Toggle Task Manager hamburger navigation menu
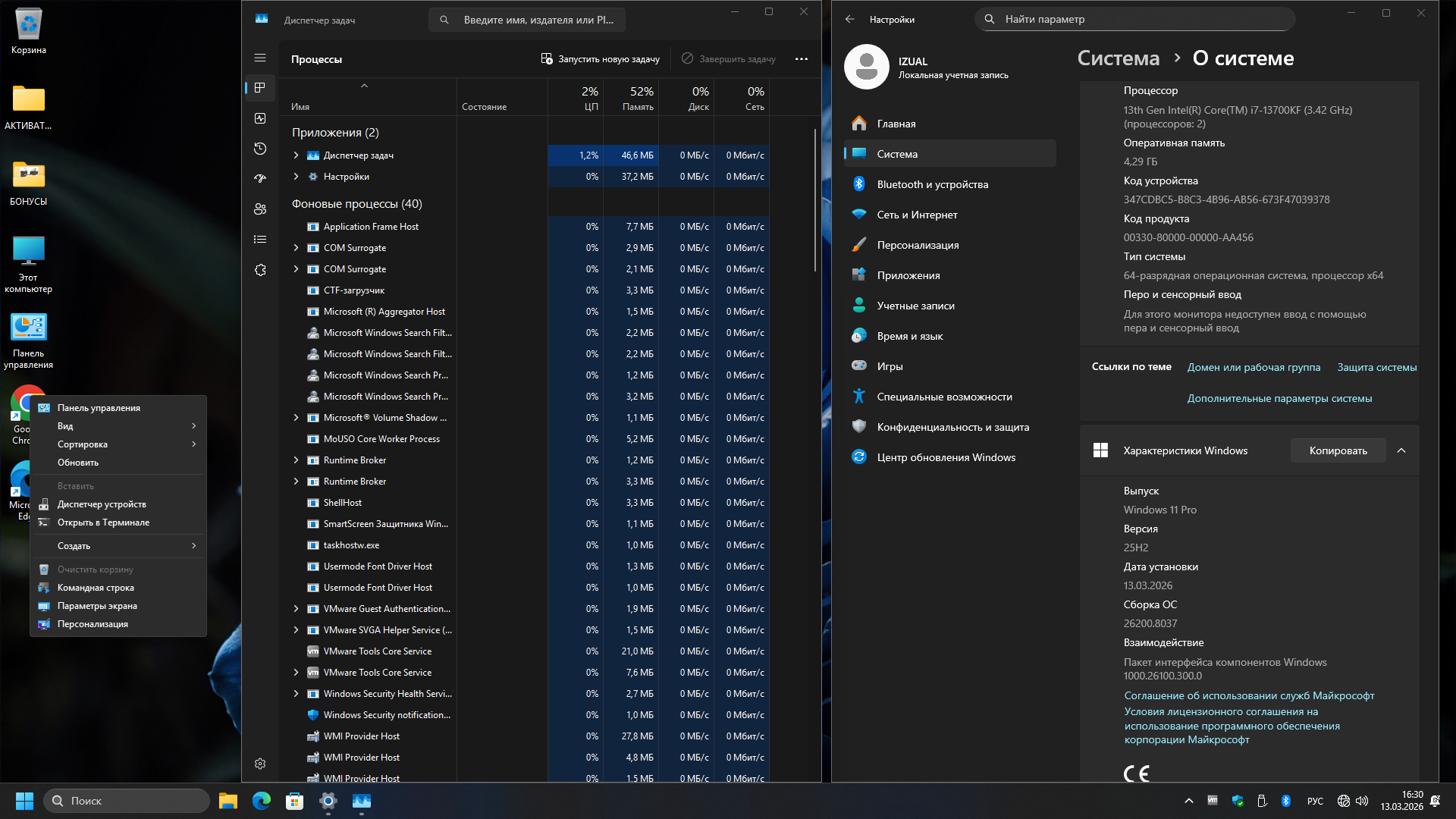 (260, 58)
